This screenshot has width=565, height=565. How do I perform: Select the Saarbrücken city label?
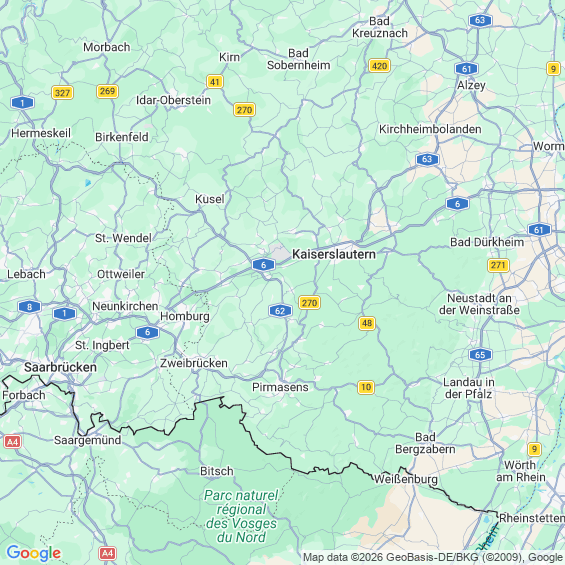(x=60, y=367)
